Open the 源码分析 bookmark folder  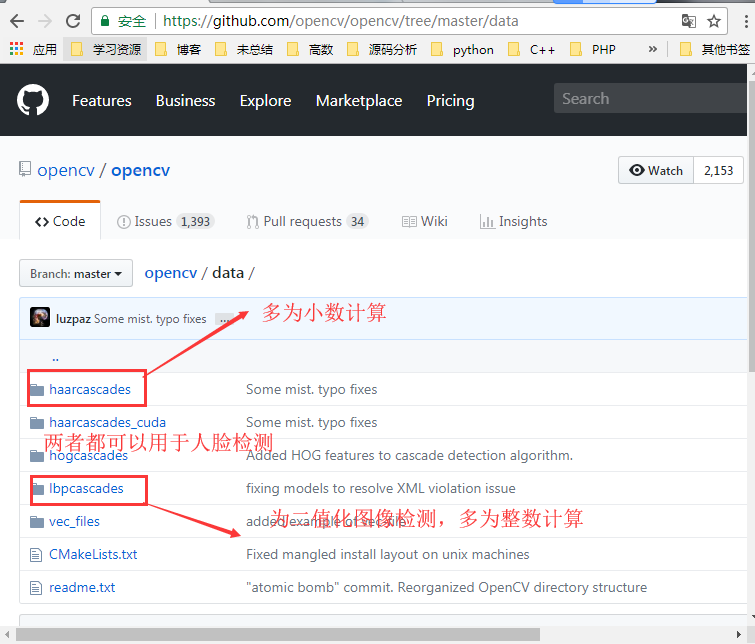click(382, 49)
